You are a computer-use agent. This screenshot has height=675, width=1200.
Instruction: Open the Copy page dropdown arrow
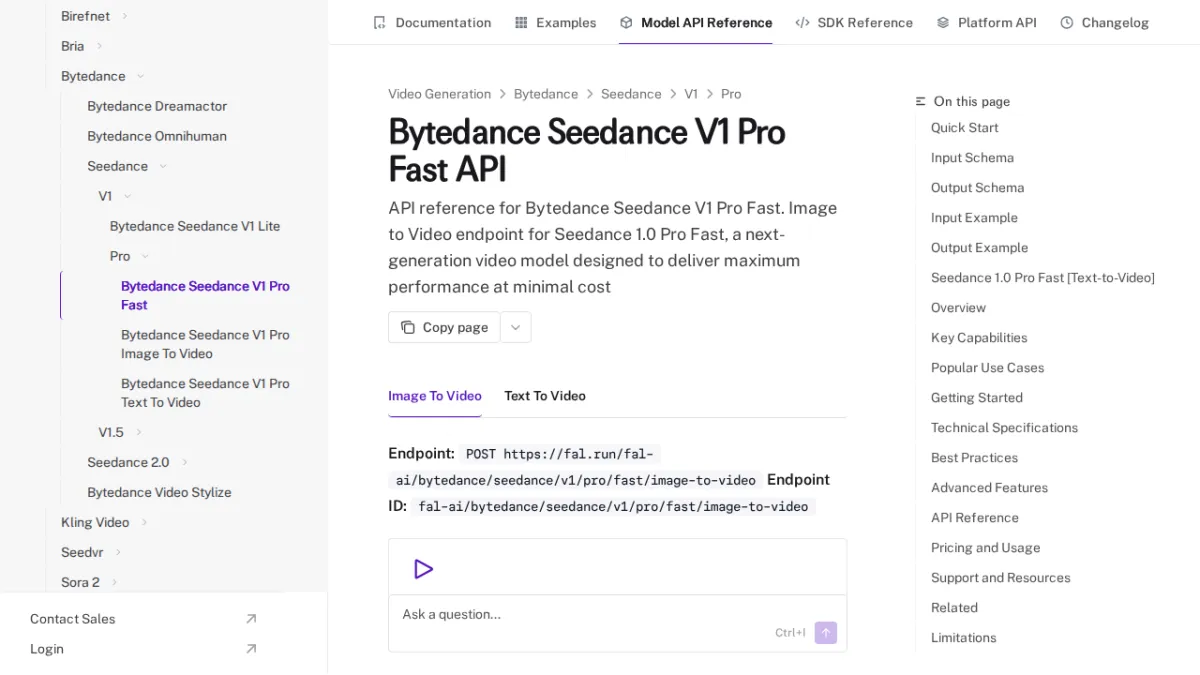click(x=516, y=327)
